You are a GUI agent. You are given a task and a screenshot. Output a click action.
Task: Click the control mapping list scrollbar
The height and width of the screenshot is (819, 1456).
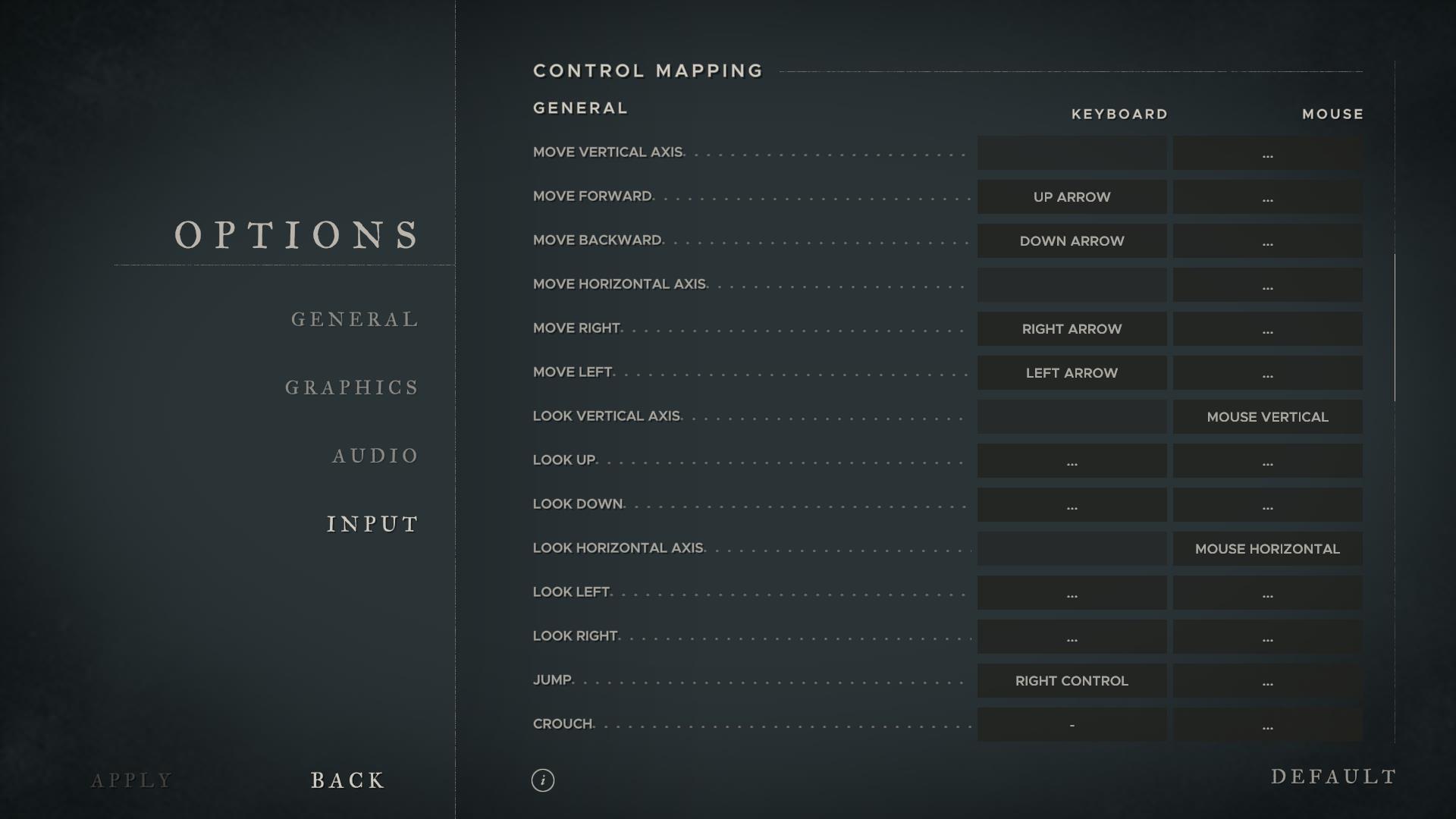1394,328
